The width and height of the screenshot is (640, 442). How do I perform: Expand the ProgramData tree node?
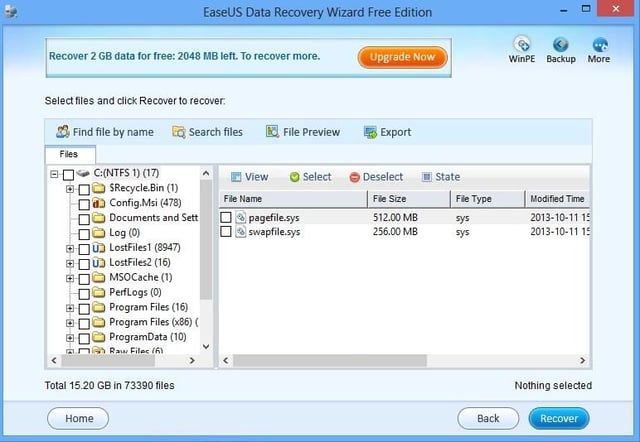click(x=70, y=338)
